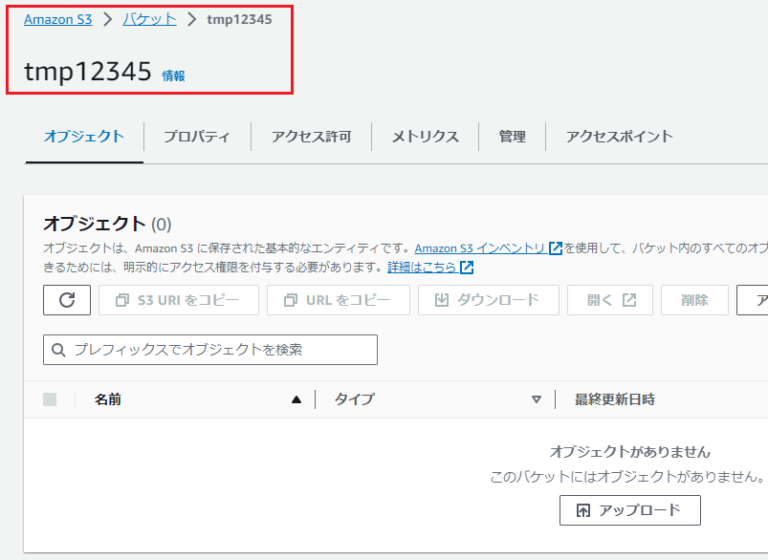Click the S3 URI をコピー button
The height and width of the screenshot is (560, 768).
click(x=179, y=300)
